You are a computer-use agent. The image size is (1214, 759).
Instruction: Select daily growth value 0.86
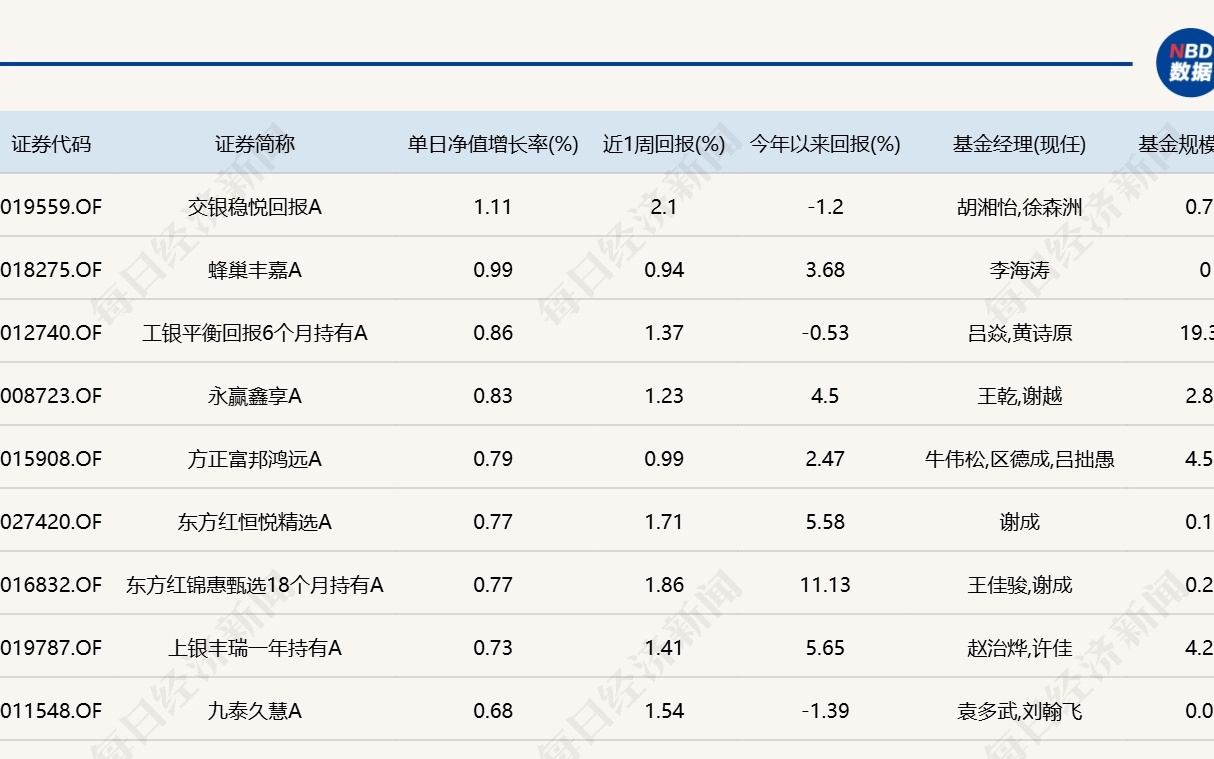(x=493, y=333)
